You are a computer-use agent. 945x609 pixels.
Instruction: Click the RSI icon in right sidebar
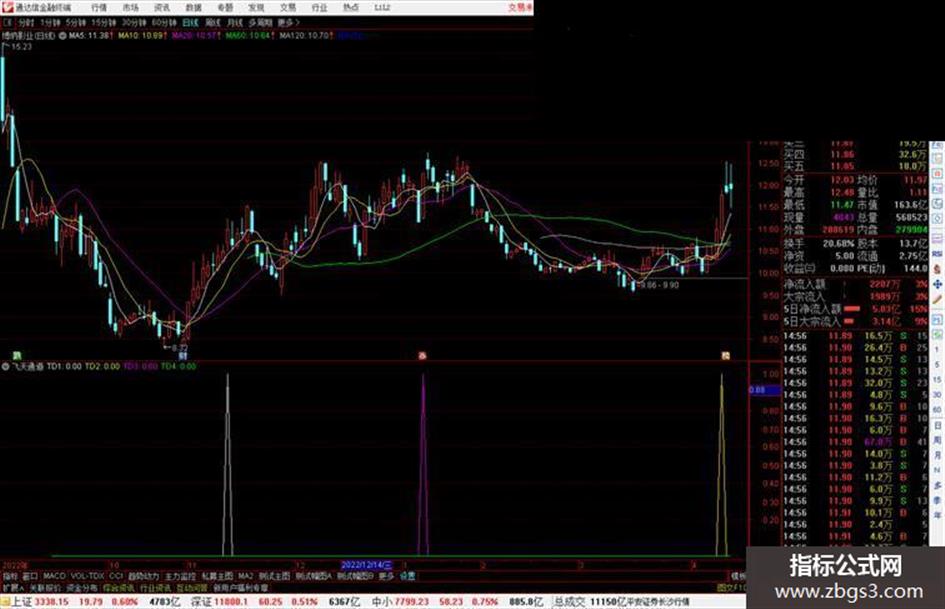(938, 254)
